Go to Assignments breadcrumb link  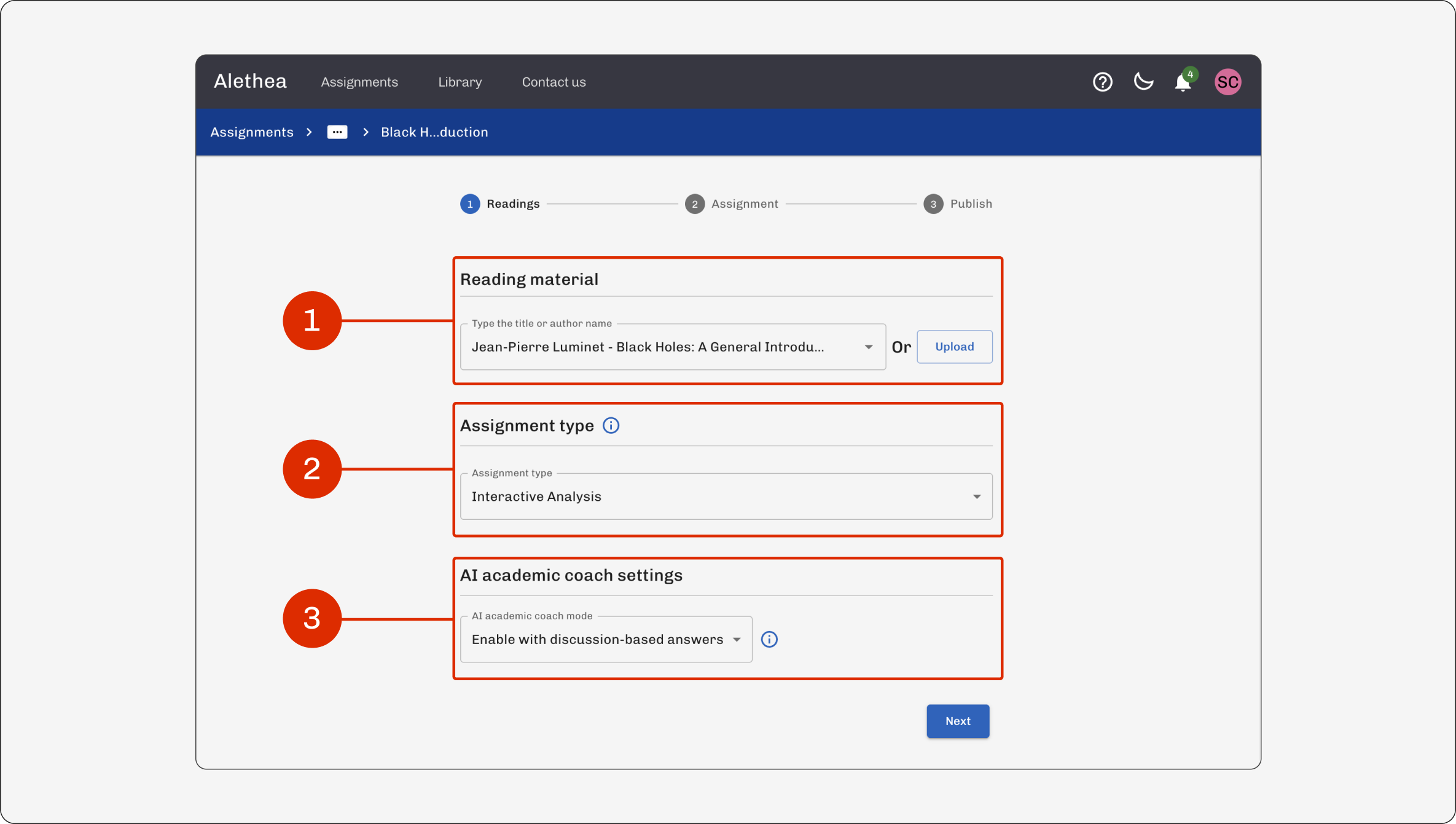coord(252,132)
